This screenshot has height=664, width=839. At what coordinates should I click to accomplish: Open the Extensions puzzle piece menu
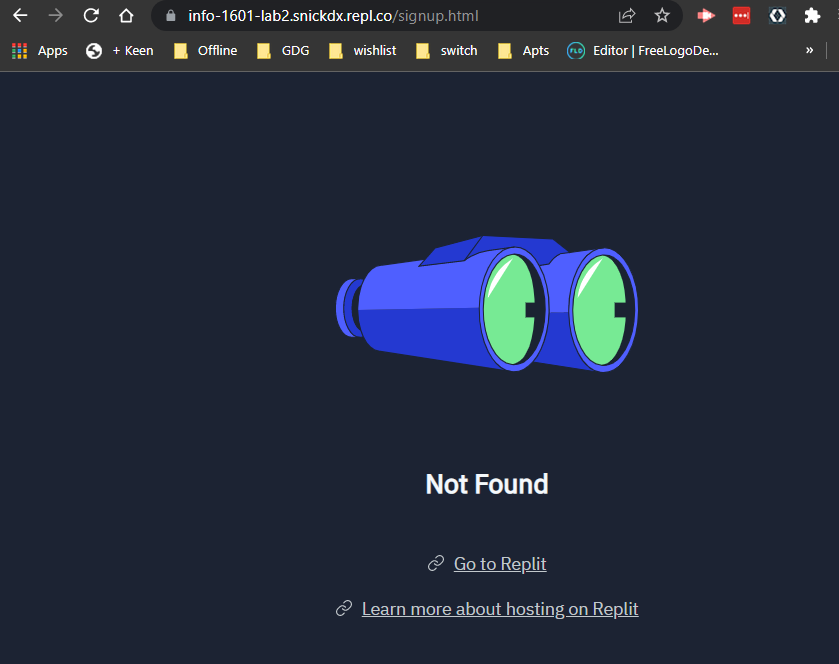tap(812, 16)
